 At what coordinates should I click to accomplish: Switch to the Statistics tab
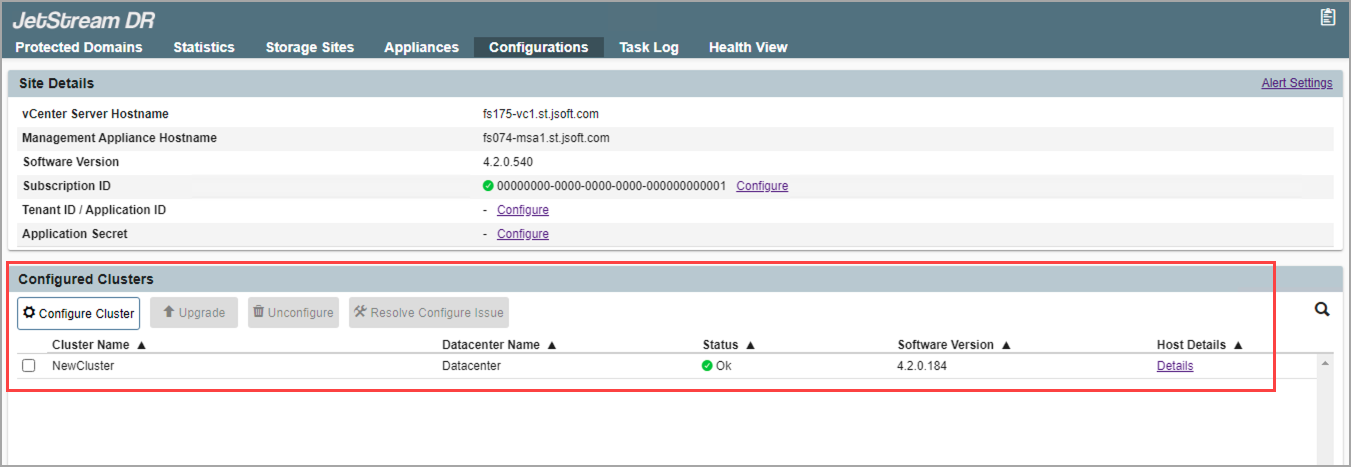coord(204,47)
